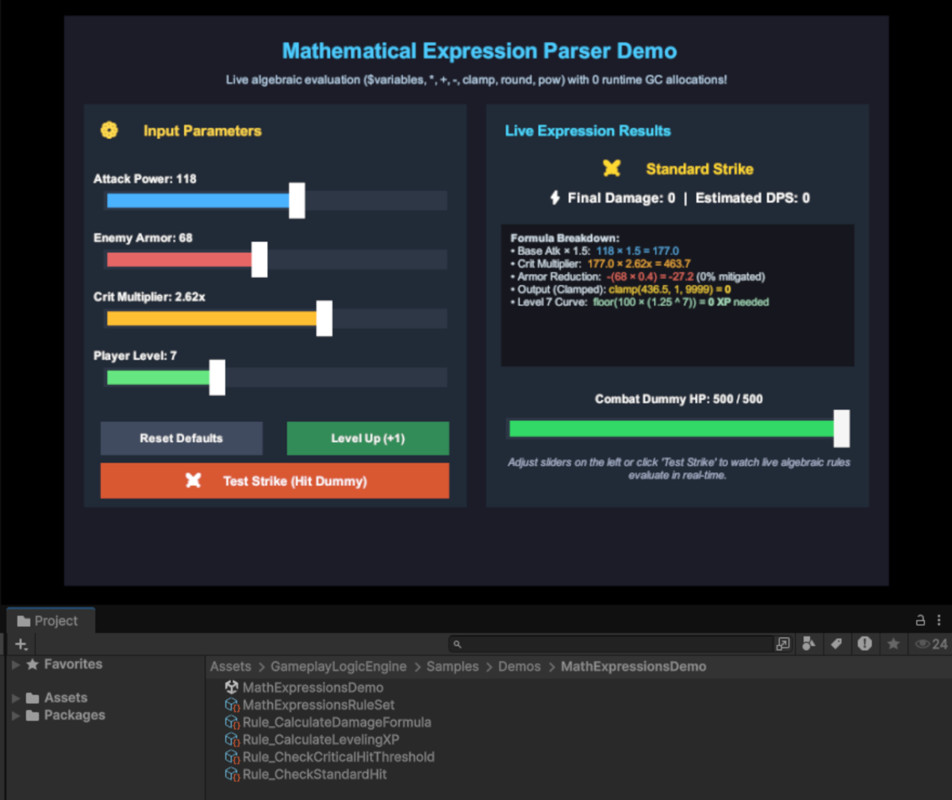Image resolution: width=952 pixels, height=800 pixels.
Task: Switch to the Project tab
Action: coord(50,620)
